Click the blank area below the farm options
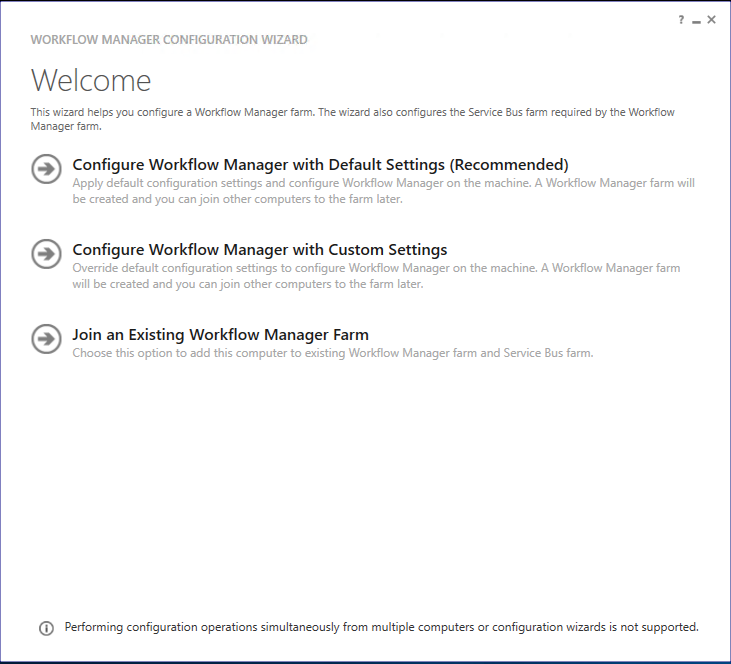Screen dimensions: 731x664 pyautogui.click(x=365, y=480)
